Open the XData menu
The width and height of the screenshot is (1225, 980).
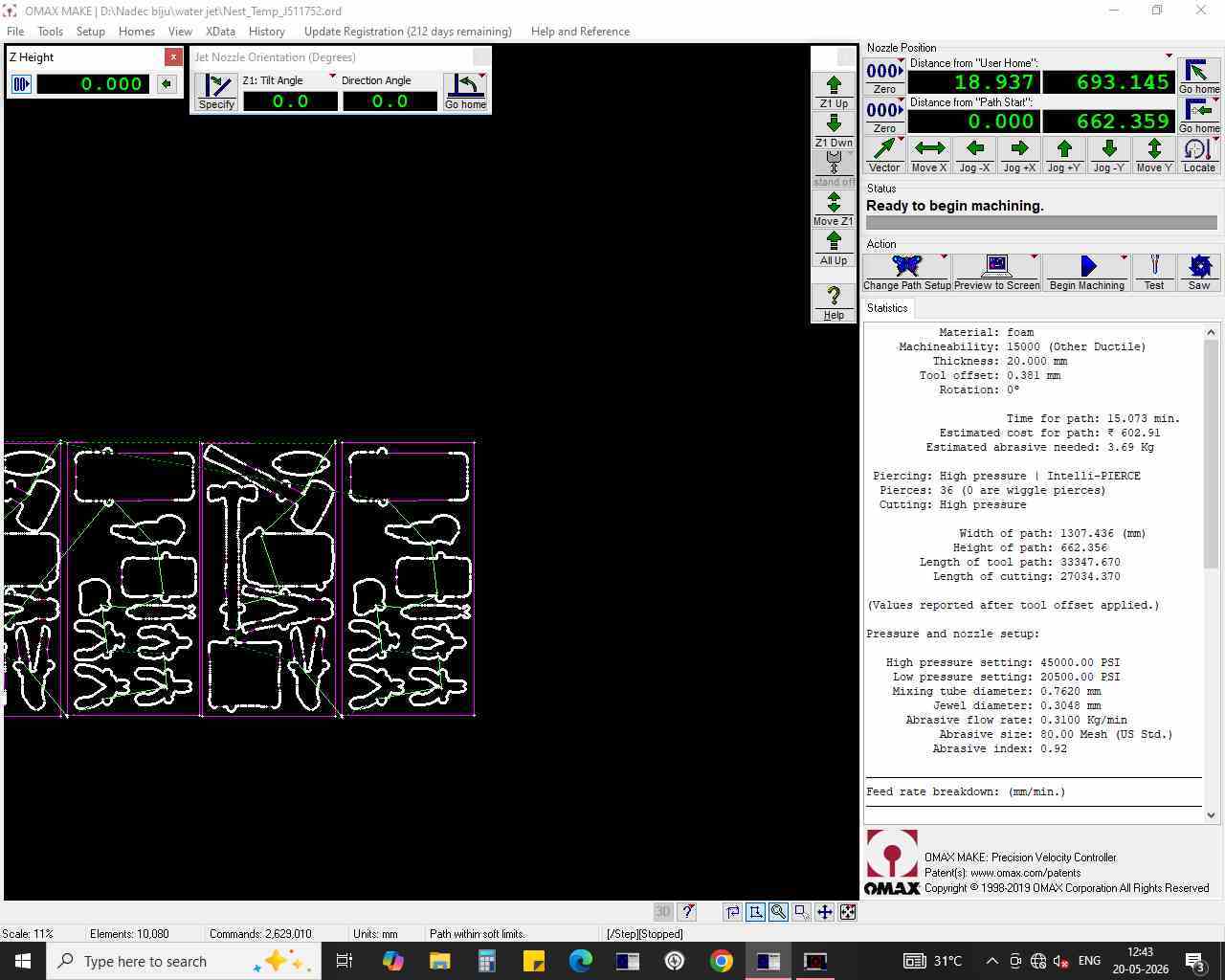220,32
